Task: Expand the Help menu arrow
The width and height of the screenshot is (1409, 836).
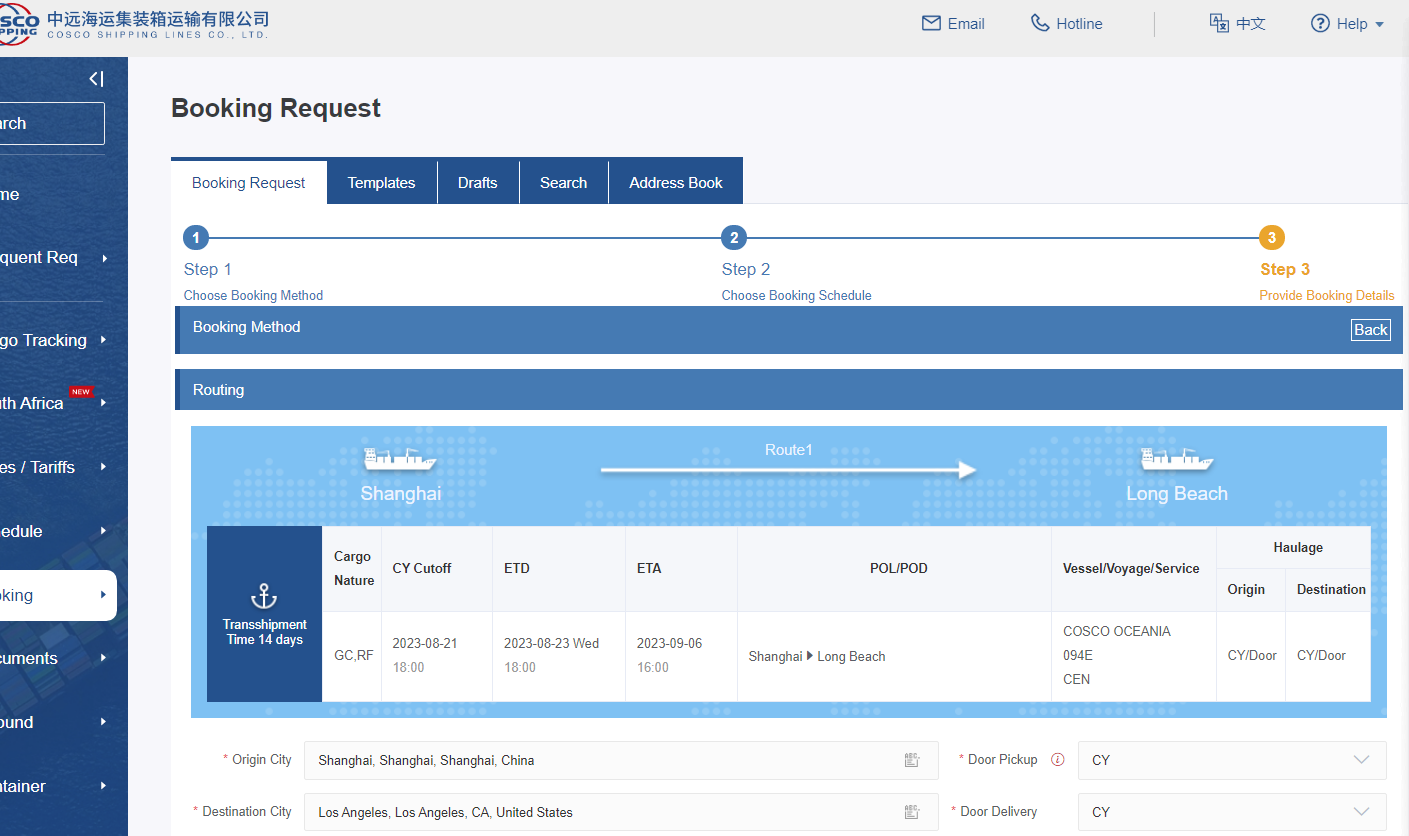Action: tap(1380, 25)
